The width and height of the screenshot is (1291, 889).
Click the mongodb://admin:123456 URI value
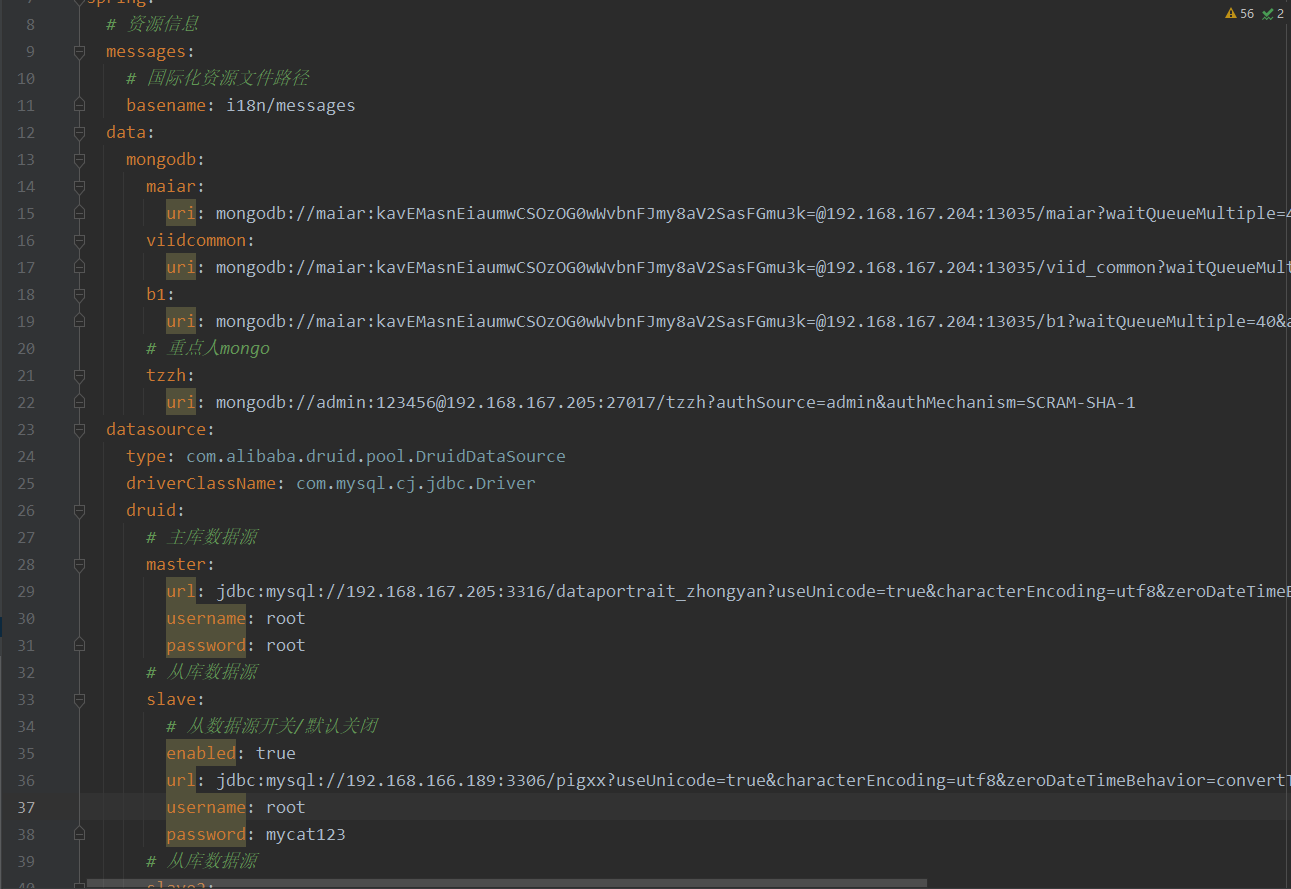pos(676,403)
